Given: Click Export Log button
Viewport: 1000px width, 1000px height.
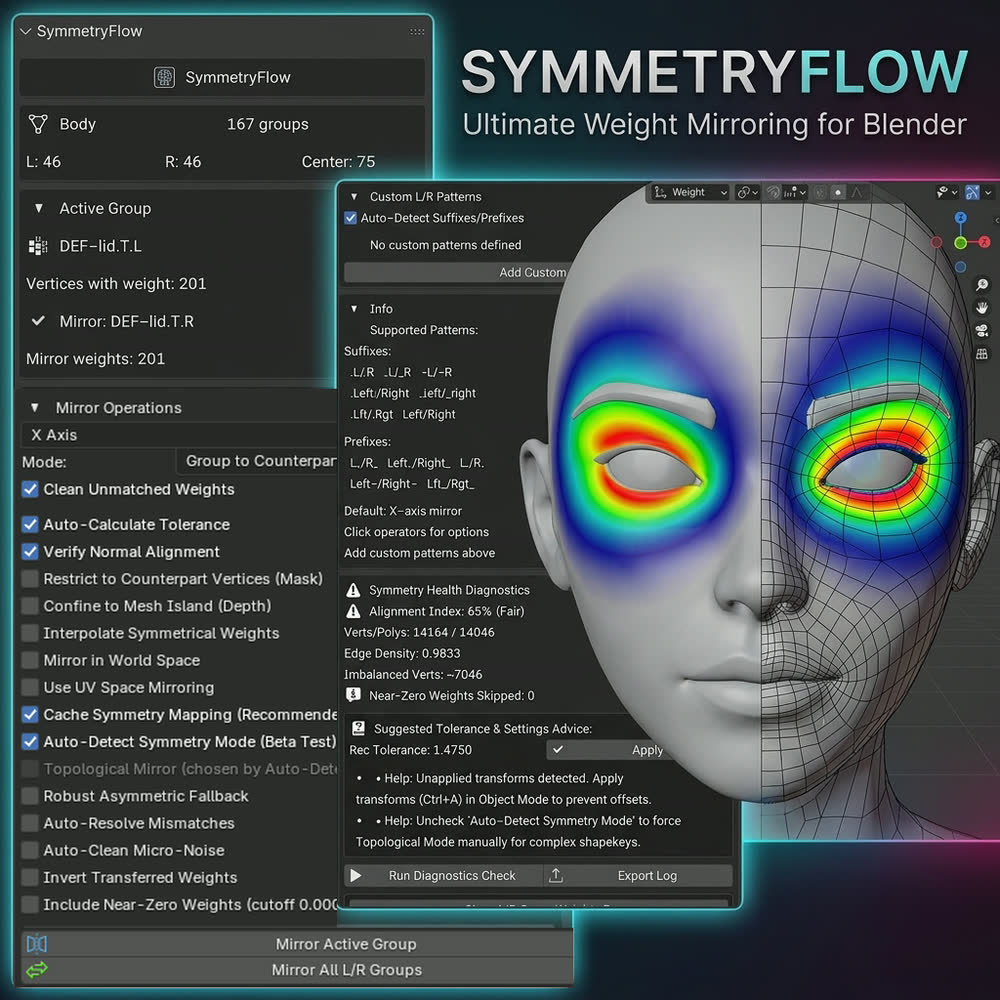Looking at the screenshot, I should click(638, 876).
